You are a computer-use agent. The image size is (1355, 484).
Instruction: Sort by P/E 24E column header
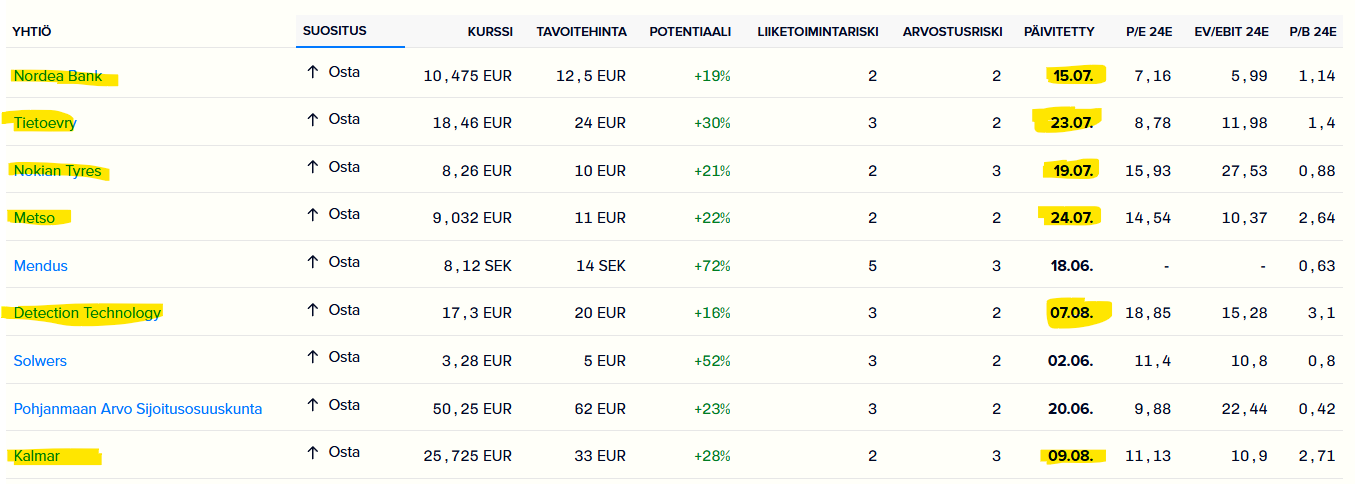(x=1146, y=32)
